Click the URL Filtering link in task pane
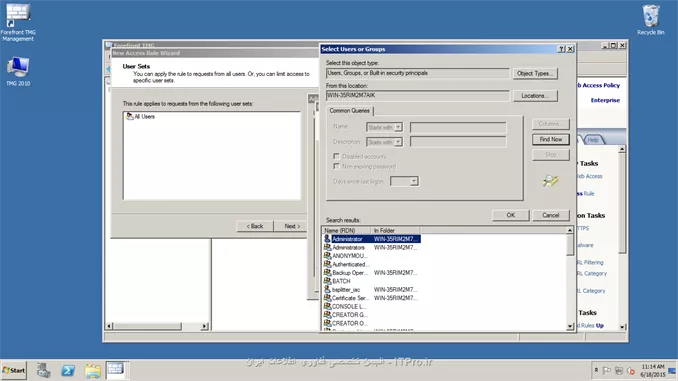The image size is (678, 381). click(590, 263)
